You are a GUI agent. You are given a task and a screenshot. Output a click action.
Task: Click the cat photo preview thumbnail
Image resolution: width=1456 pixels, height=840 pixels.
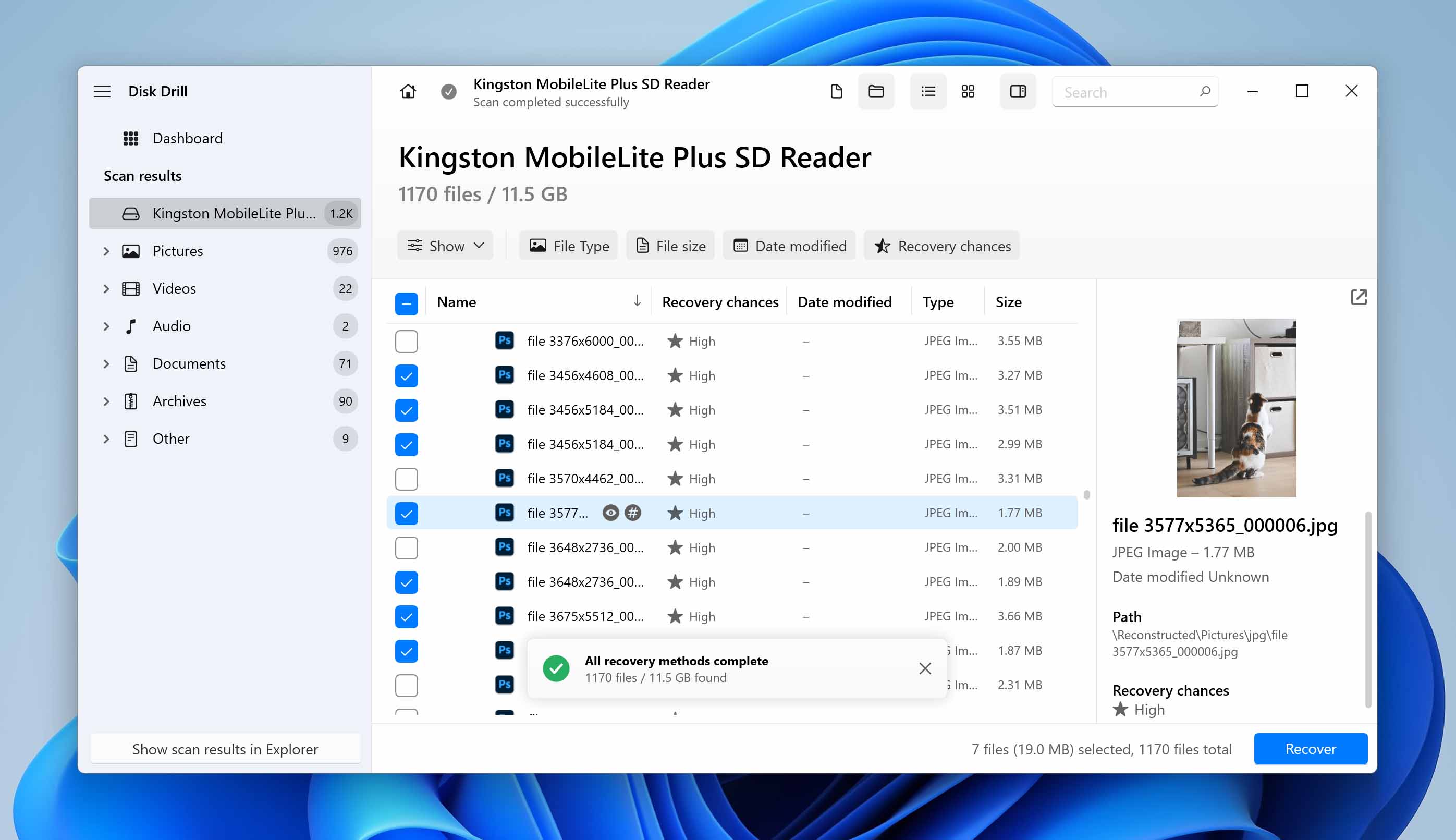tap(1237, 408)
